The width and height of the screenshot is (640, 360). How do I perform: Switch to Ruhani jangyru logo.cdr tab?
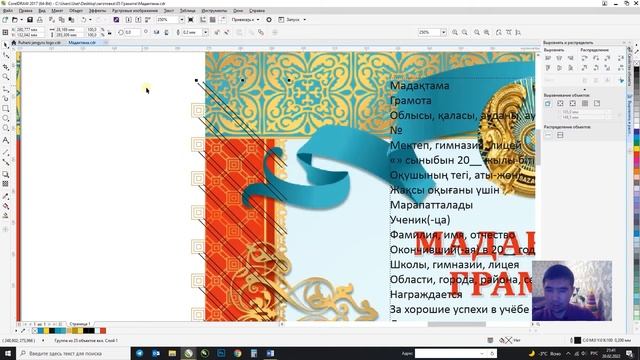tap(39, 42)
